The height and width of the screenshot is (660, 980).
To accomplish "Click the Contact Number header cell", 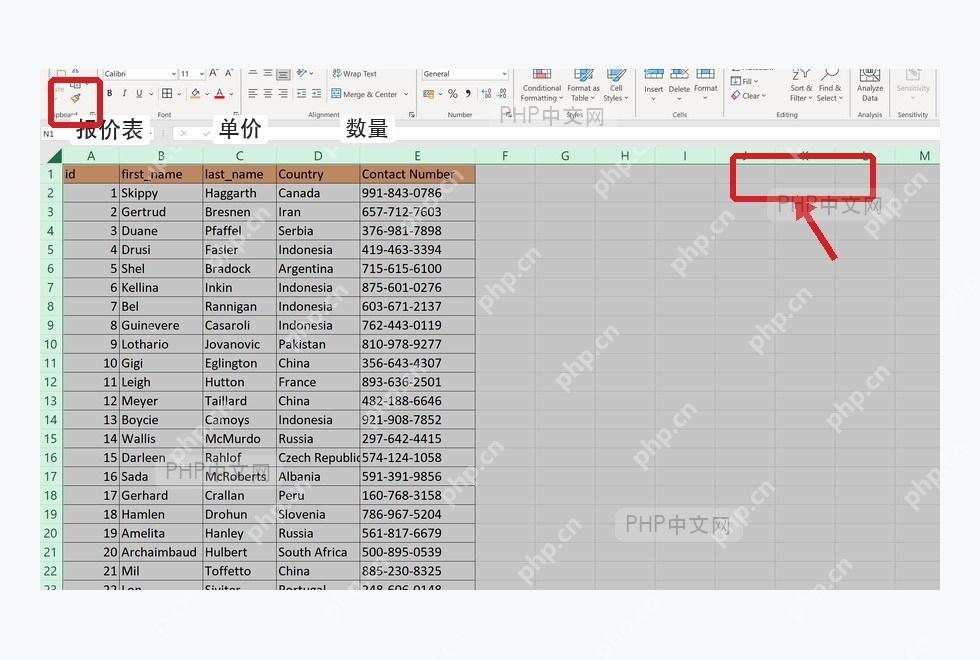I will point(418,174).
